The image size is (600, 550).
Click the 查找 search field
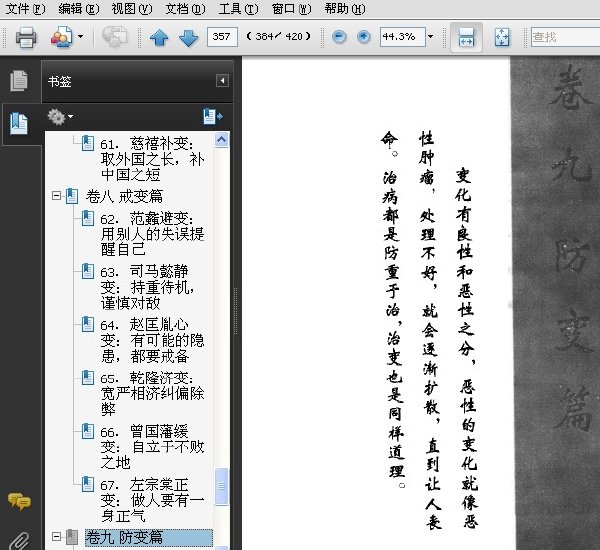565,37
